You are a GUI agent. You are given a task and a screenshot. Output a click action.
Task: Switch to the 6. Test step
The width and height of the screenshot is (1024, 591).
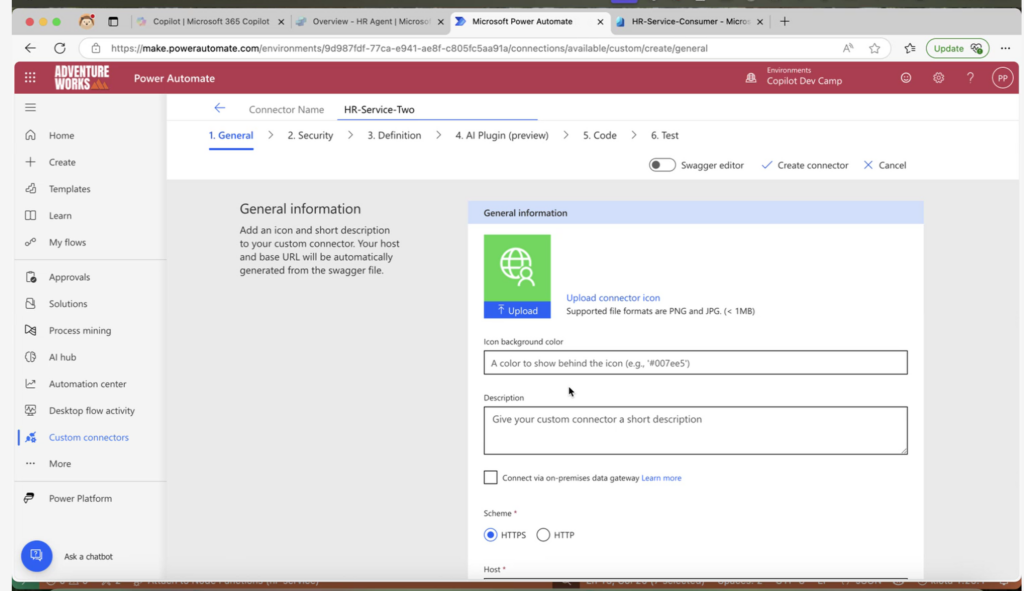coord(664,135)
